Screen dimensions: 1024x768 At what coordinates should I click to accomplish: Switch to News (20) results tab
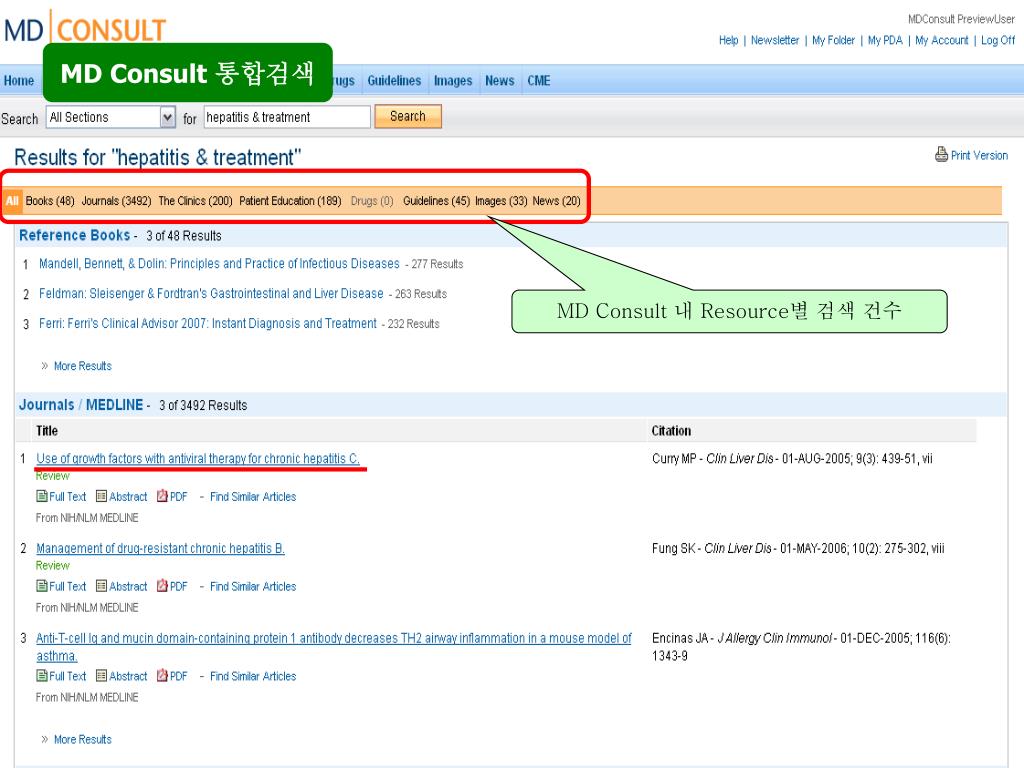[556, 200]
